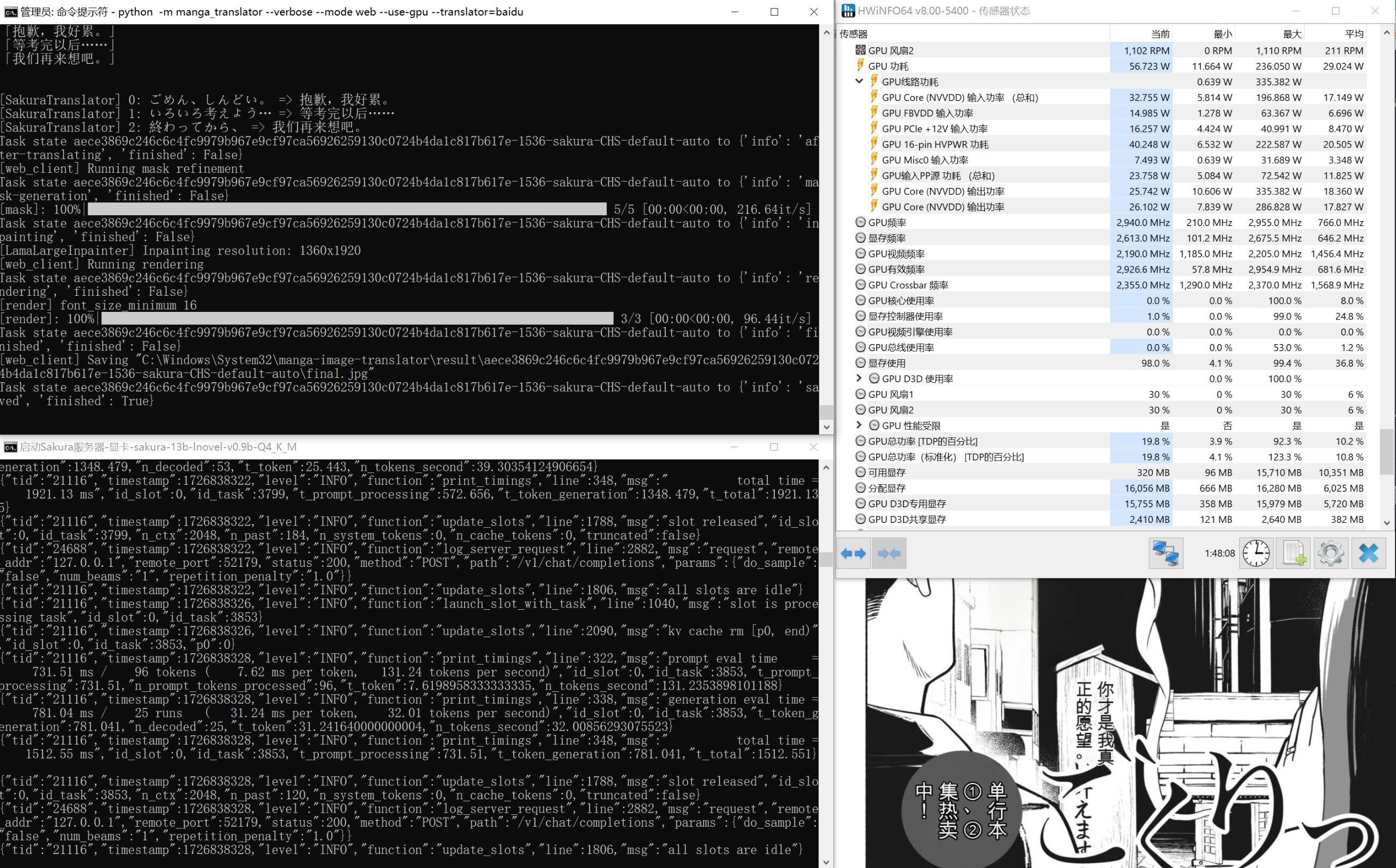
Task: Select the GPU 功耗 row label
Action: click(x=888, y=67)
